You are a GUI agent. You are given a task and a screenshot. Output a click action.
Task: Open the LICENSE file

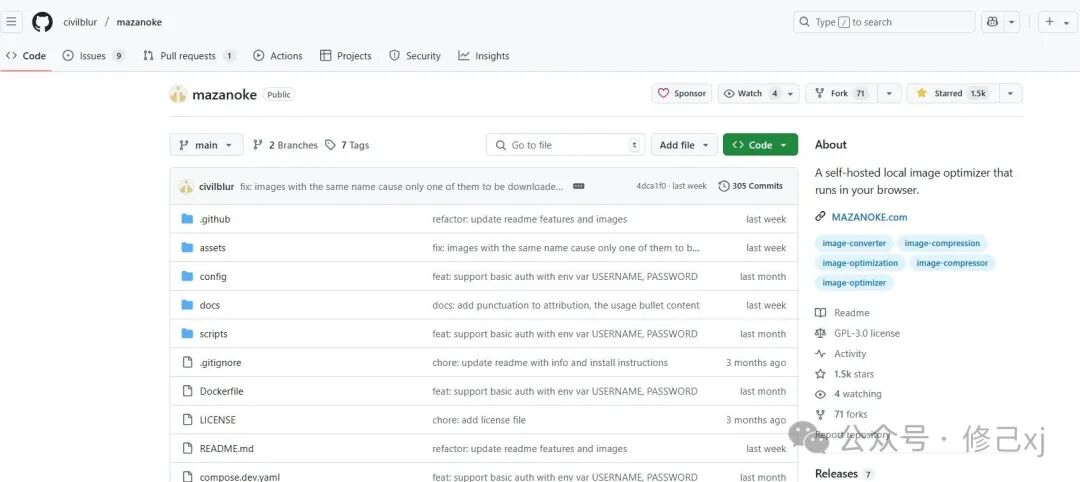[217, 420]
